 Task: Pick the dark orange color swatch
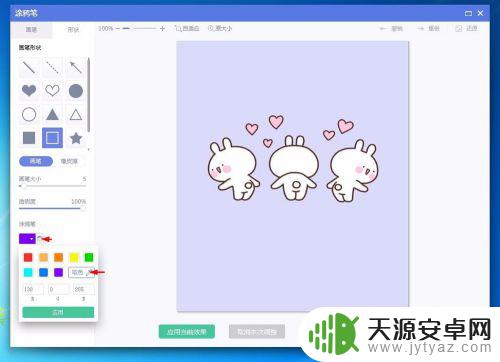(58, 257)
